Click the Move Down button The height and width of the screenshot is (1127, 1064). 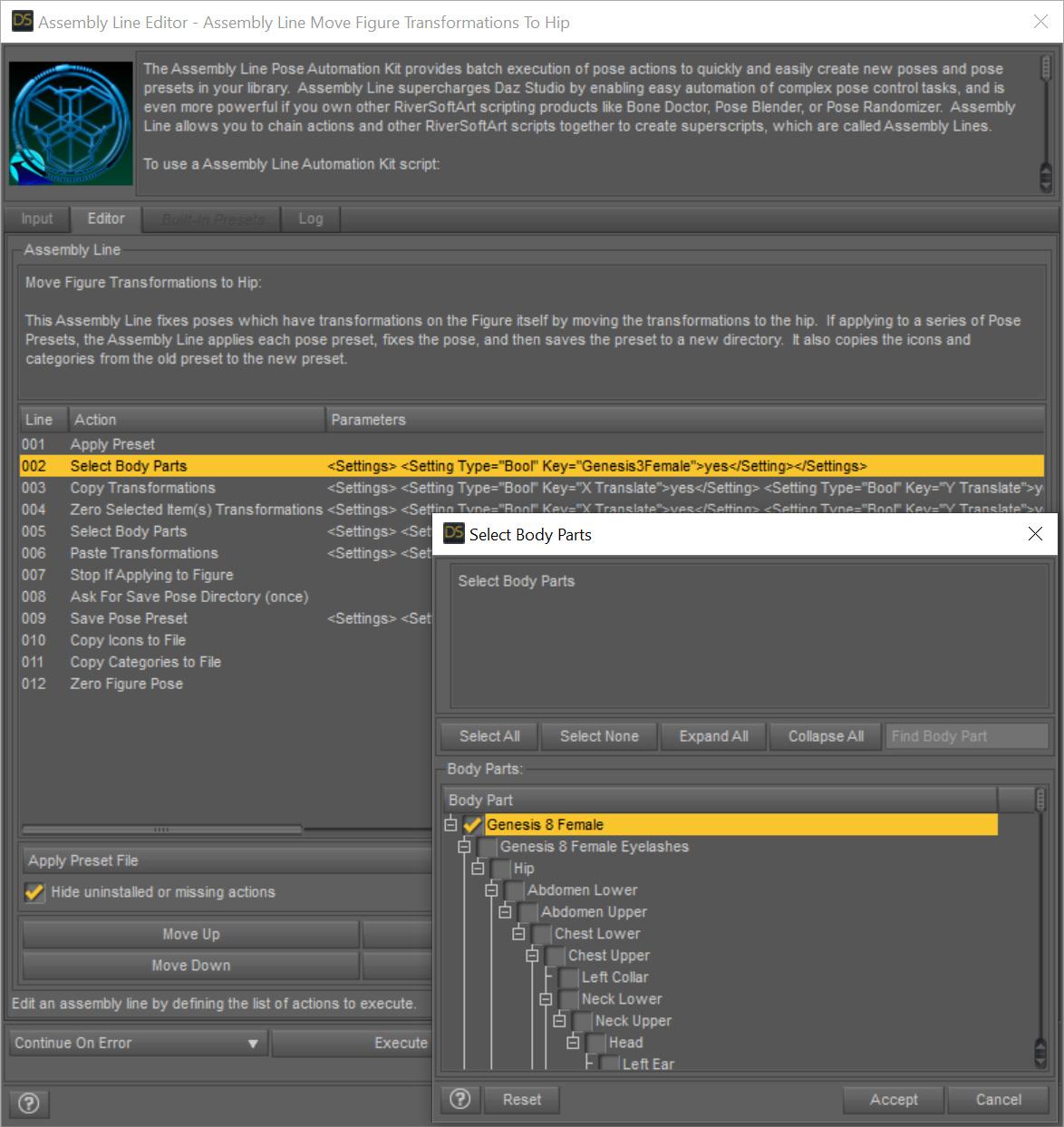pyautogui.click(x=190, y=966)
